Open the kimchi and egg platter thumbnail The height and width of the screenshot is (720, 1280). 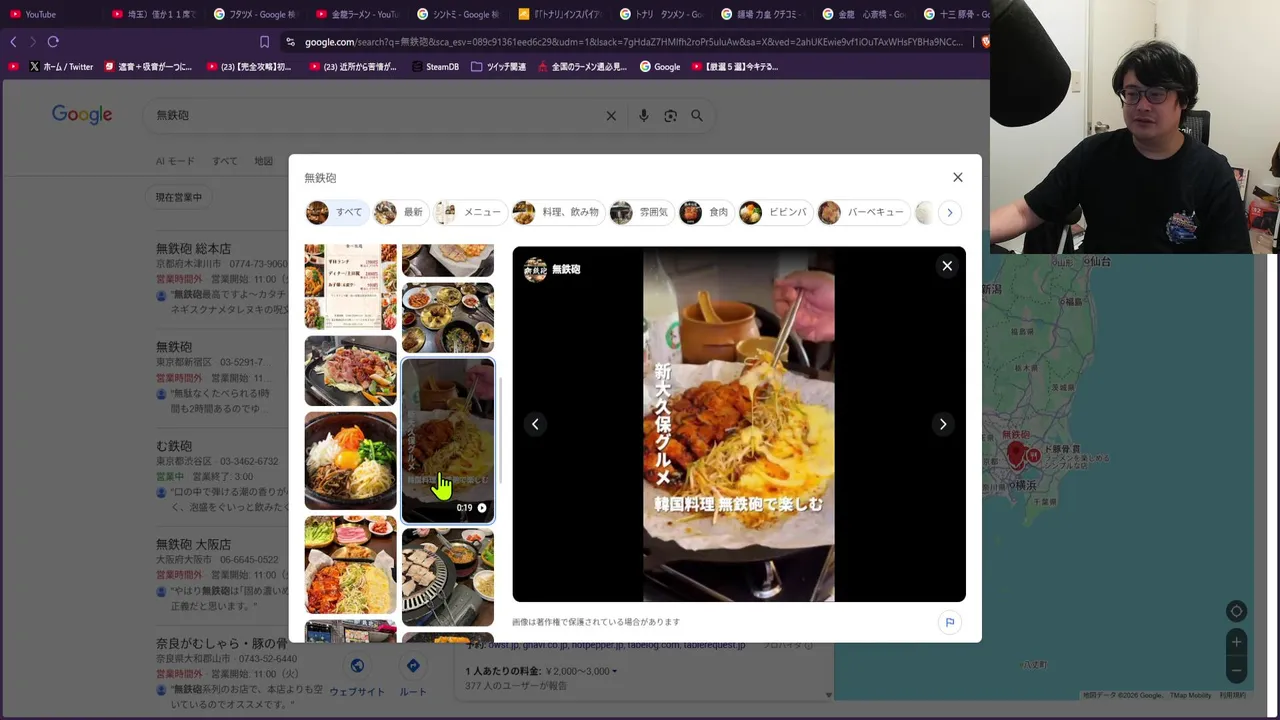pos(350,565)
